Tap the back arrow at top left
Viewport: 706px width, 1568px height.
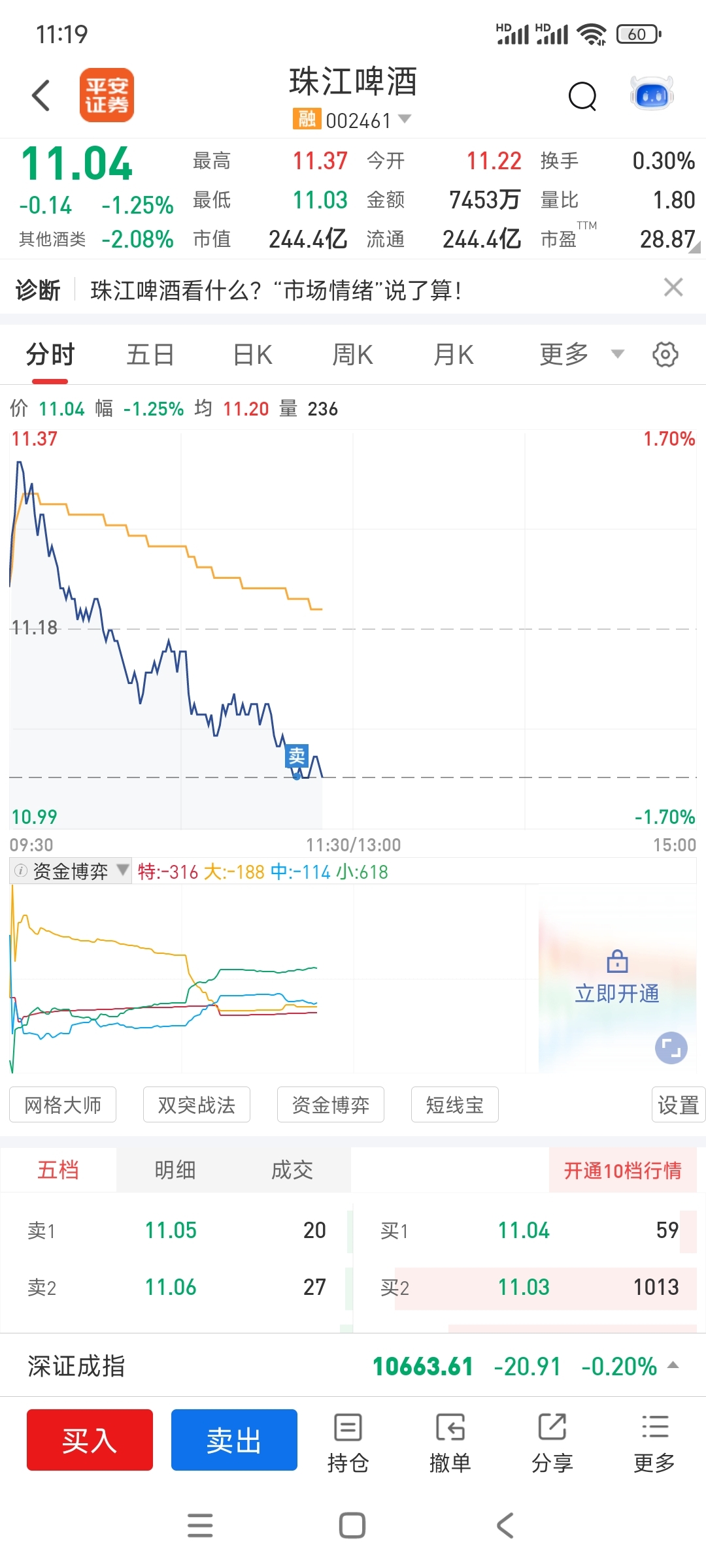pyautogui.click(x=41, y=95)
